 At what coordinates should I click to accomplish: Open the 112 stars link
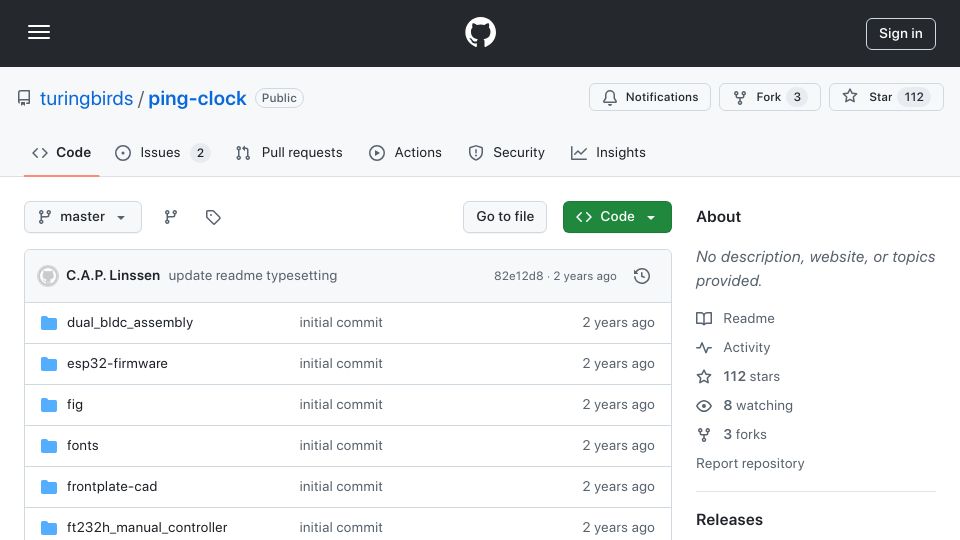tap(738, 377)
